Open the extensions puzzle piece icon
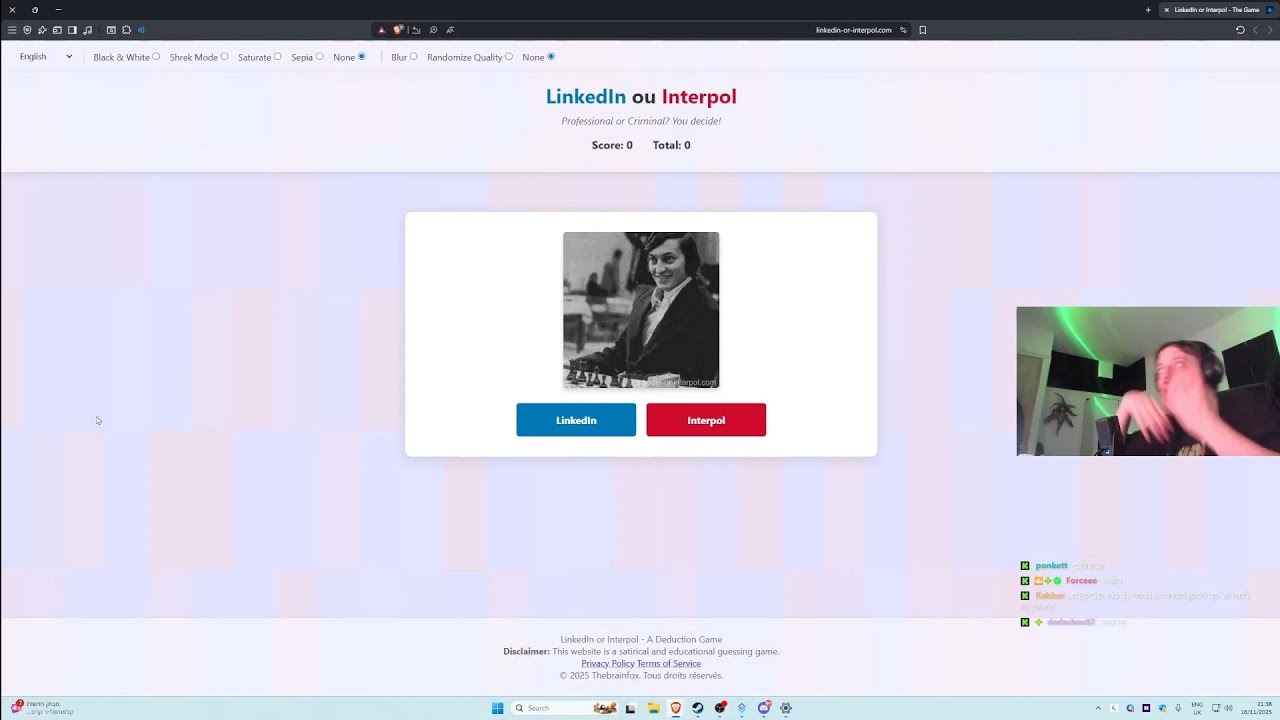The height and width of the screenshot is (720, 1280). [126, 30]
